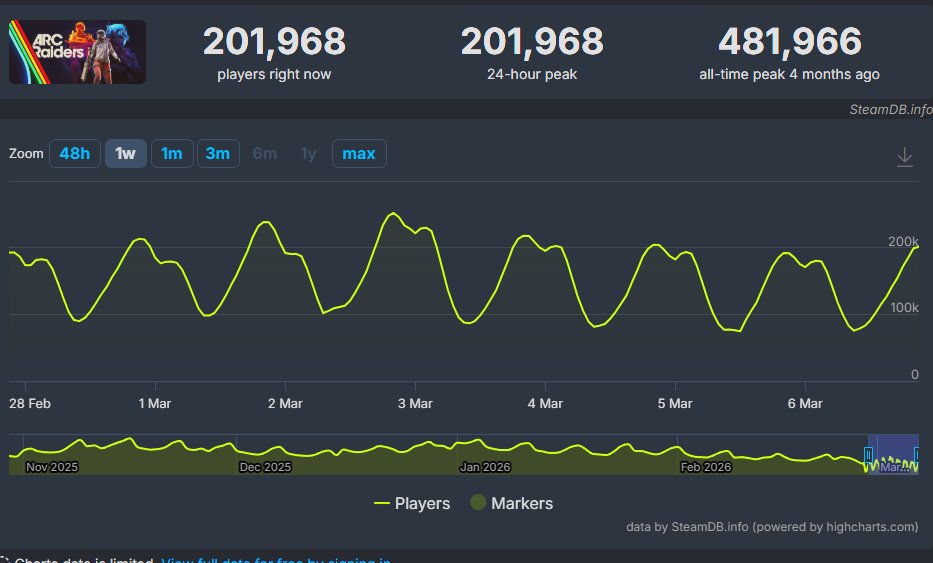Open the ARC Raiders game thumbnail
The width and height of the screenshot is (933, 563).
[x=77, y=52]
